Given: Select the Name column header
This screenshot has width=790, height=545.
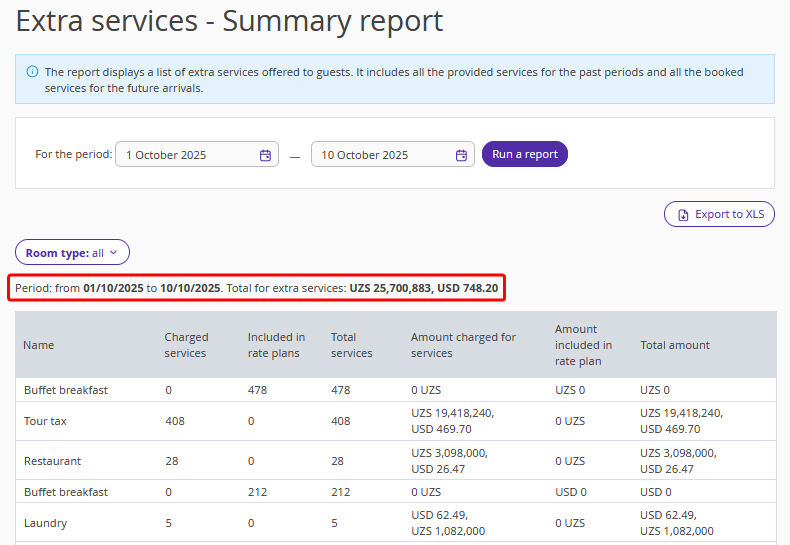Looking at the screenshot, I should click(x=39, y=345).
